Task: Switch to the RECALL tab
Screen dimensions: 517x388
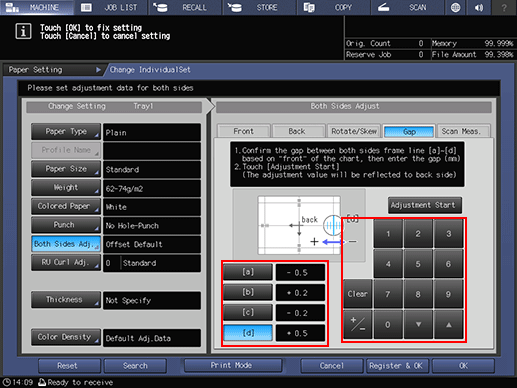Action: tap(185, 7)
